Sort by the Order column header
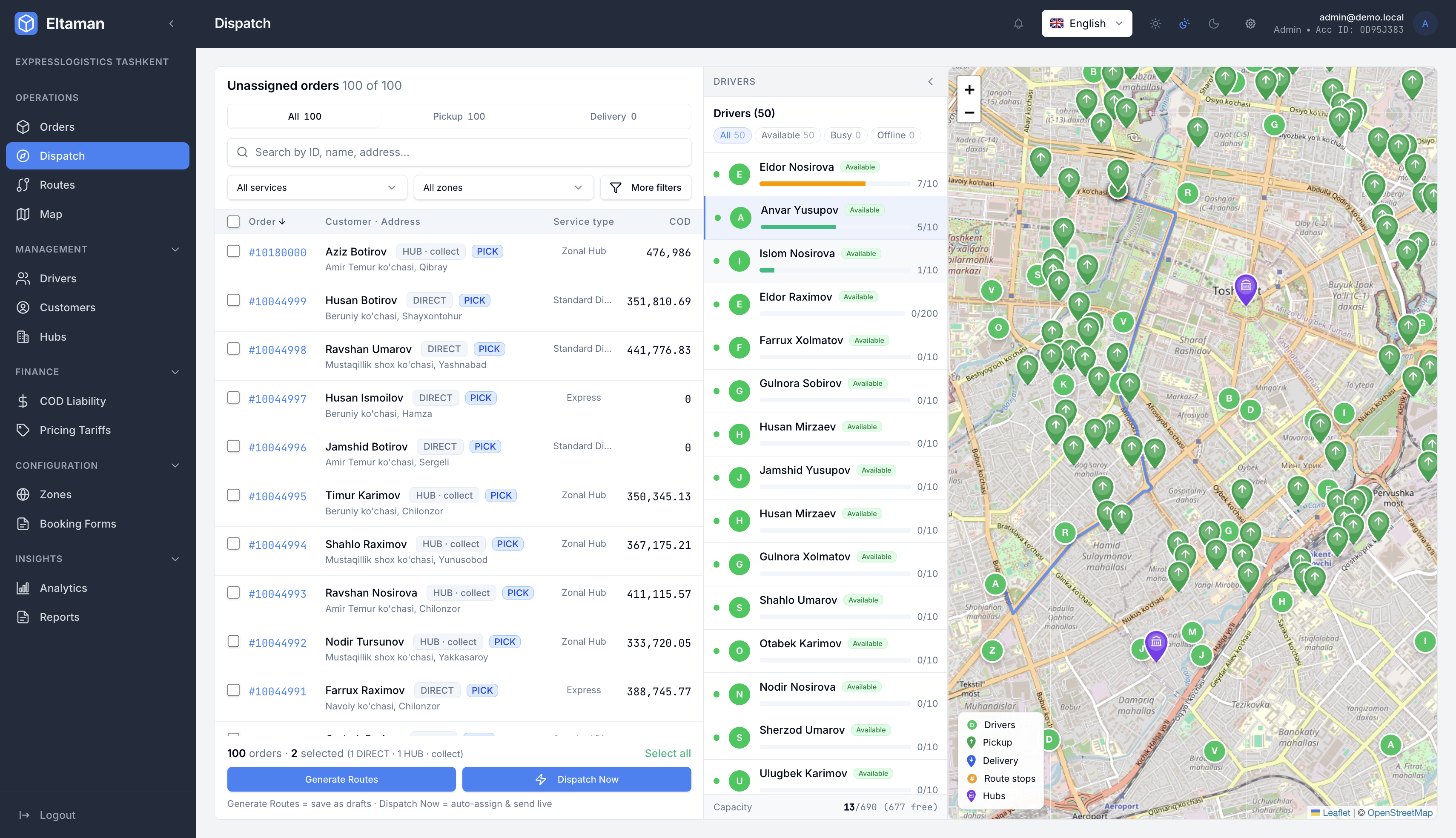 coord(267,221)
